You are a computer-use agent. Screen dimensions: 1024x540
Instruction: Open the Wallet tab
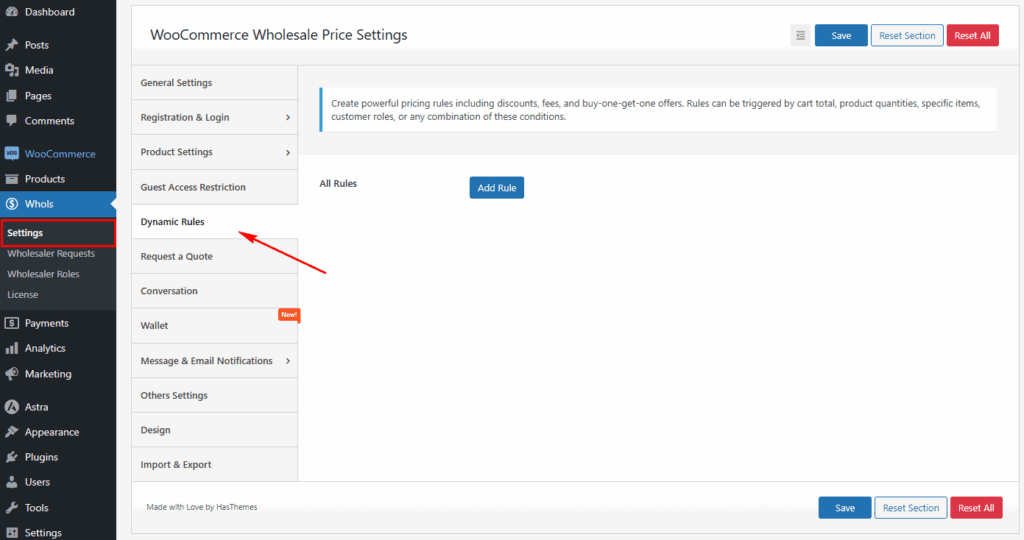coord(214,325)
